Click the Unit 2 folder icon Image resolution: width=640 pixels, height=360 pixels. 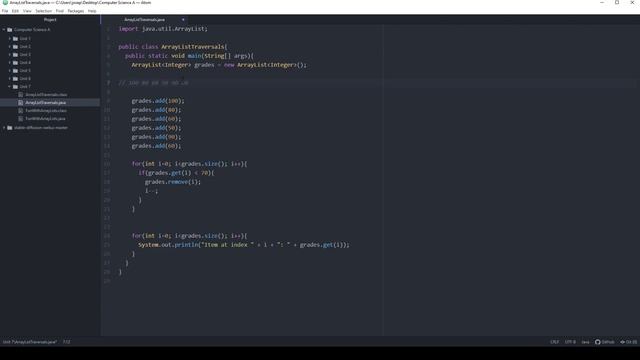click(16, 47)
